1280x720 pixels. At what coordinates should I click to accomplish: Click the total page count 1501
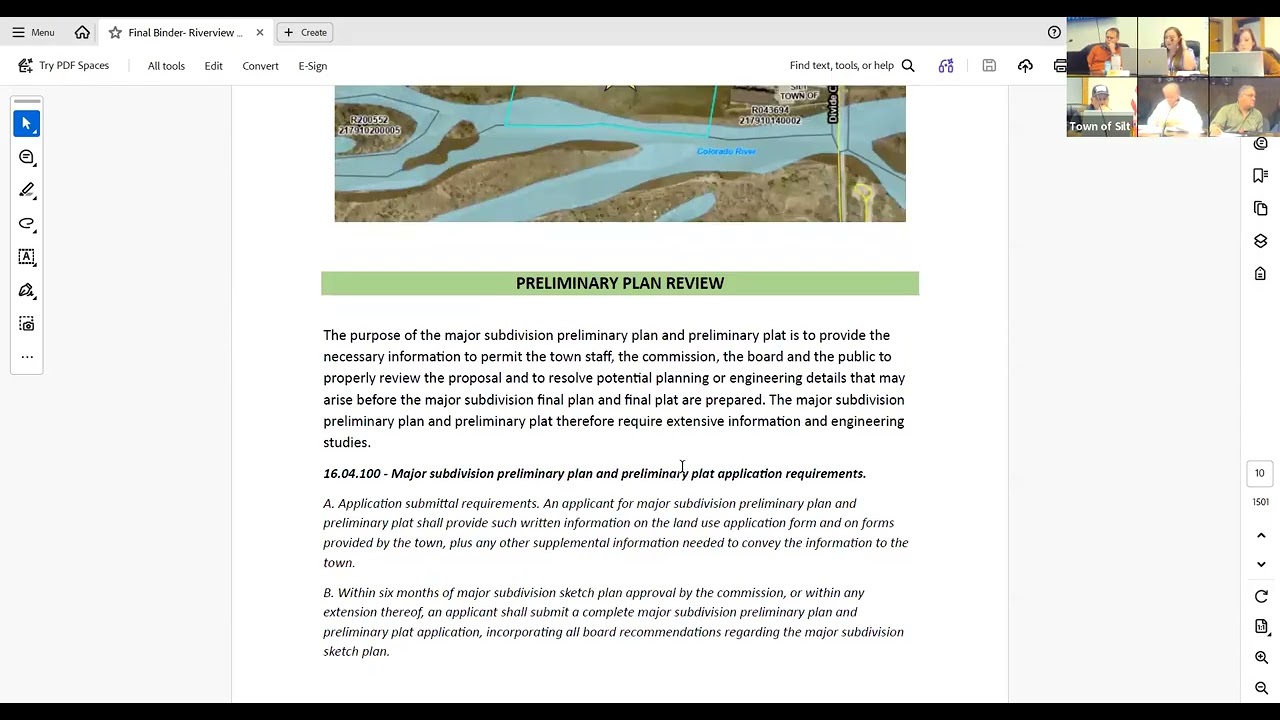1260,502
